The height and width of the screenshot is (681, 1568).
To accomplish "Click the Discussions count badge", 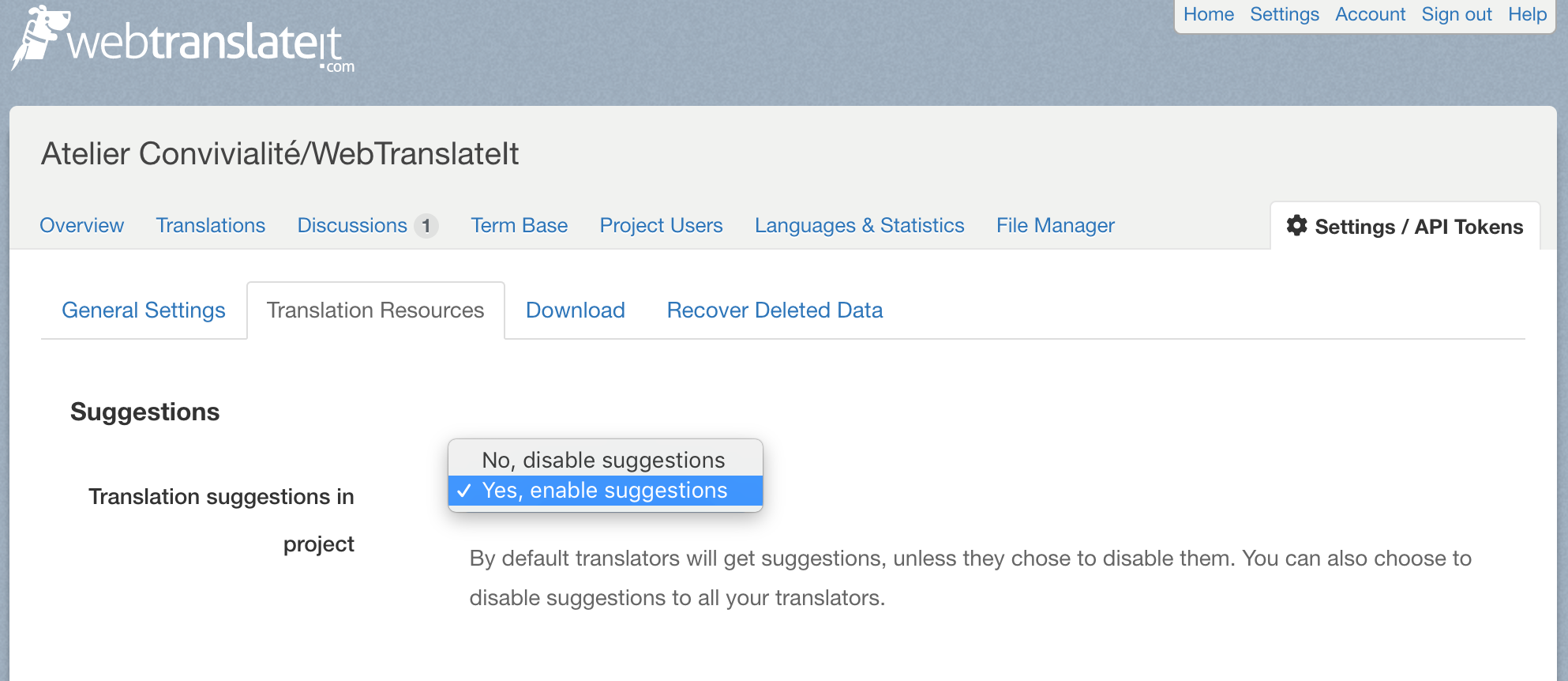I will 426,226.
